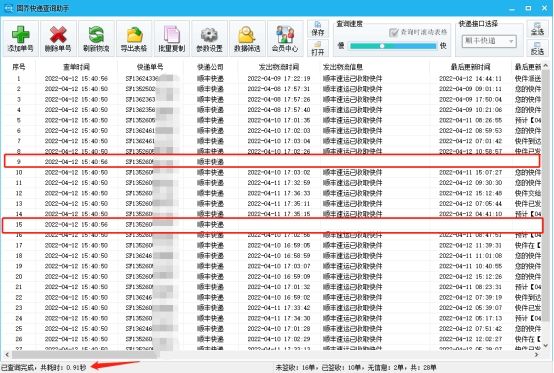Click the horizontal scrollbar left arrow
Screen dimensions: 554x373
click(x=7, y=354)
